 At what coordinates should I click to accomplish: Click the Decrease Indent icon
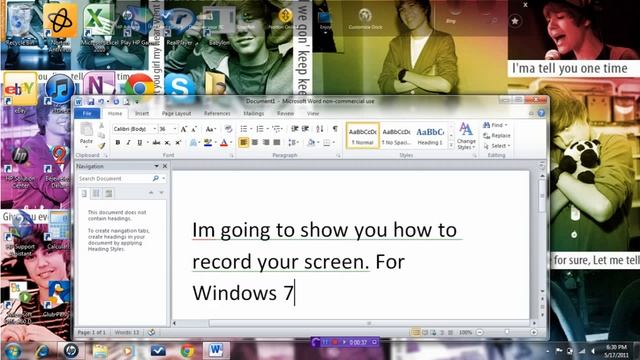[295, 129]
